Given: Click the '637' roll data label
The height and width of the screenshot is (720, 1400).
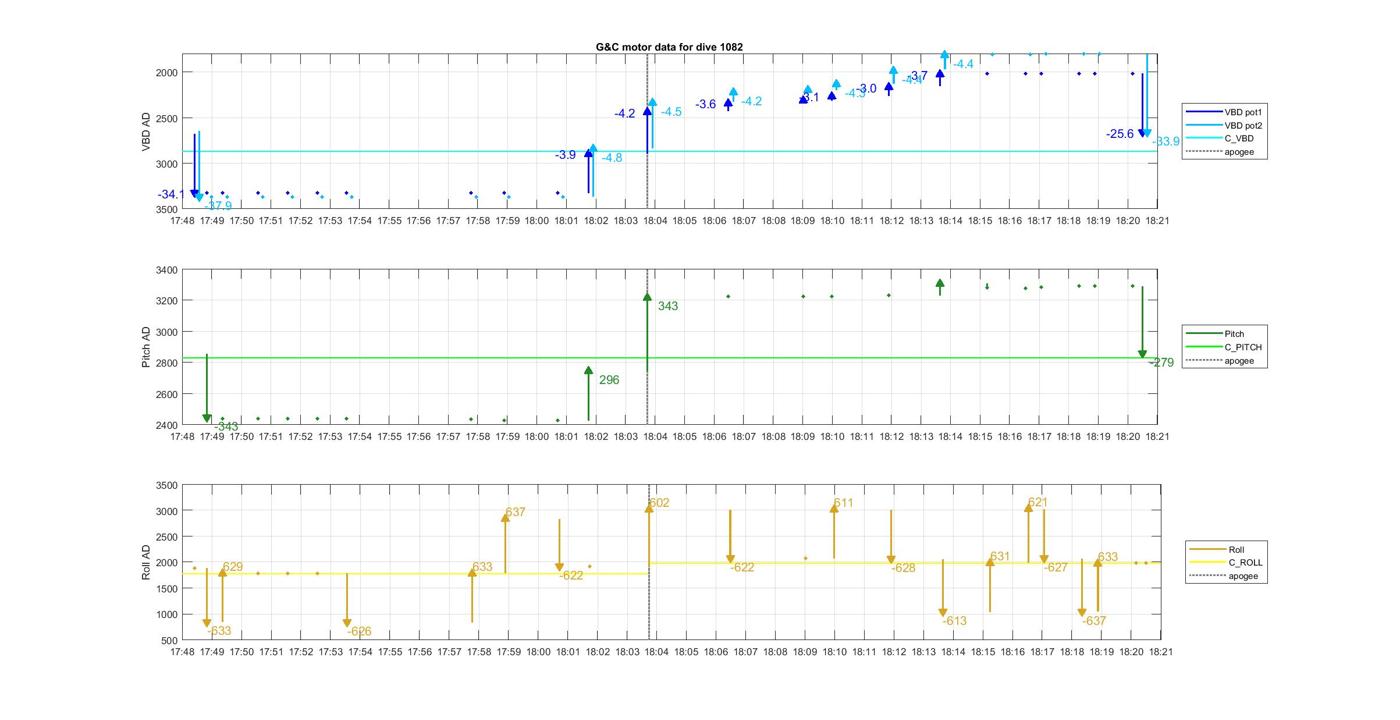Looking at the screenshot, I should click(x=515, y=512).
